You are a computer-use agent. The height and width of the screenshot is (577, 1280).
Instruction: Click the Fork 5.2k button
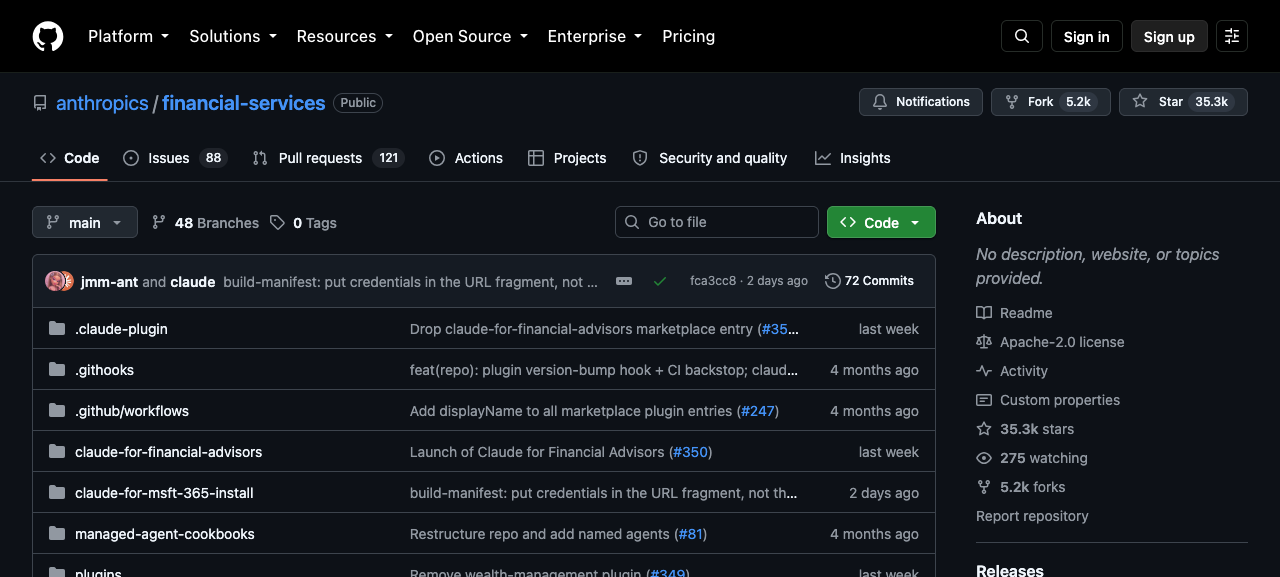point(1051,102)
